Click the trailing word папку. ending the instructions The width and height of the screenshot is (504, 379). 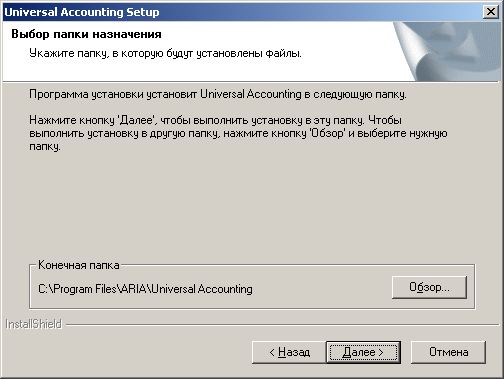(45, 146)
